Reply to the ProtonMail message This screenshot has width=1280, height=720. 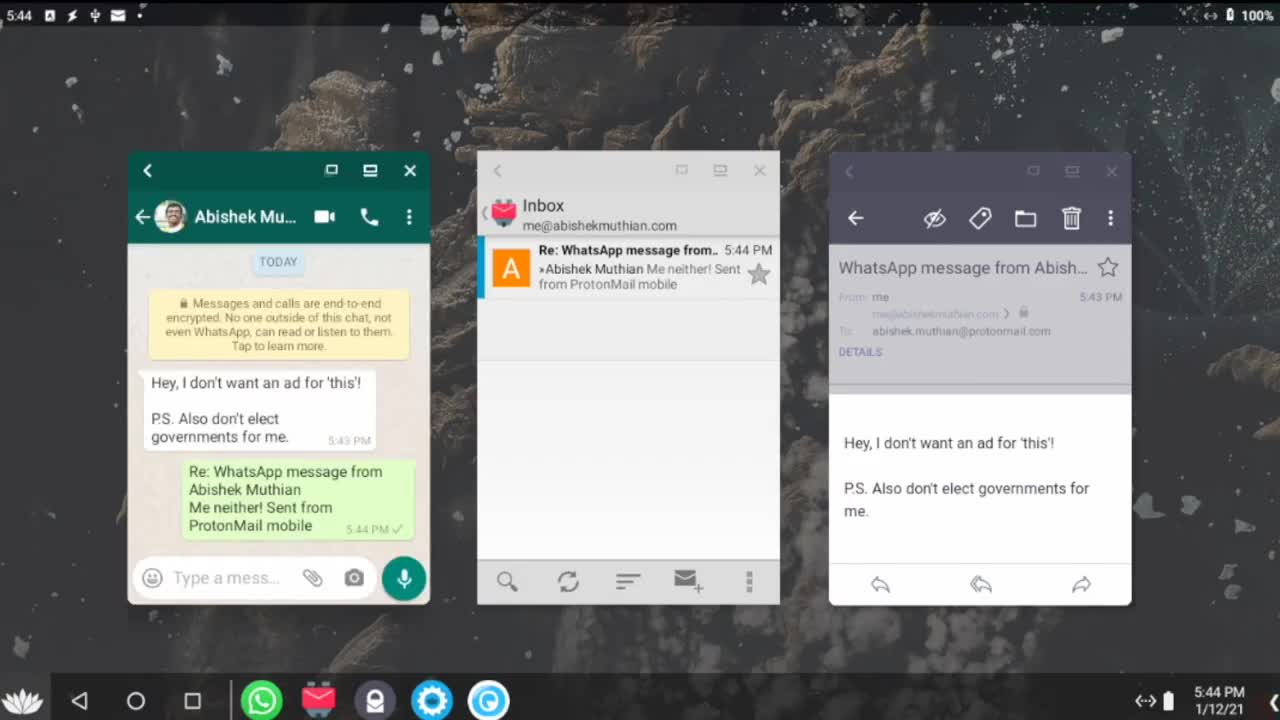coord(880,585)
